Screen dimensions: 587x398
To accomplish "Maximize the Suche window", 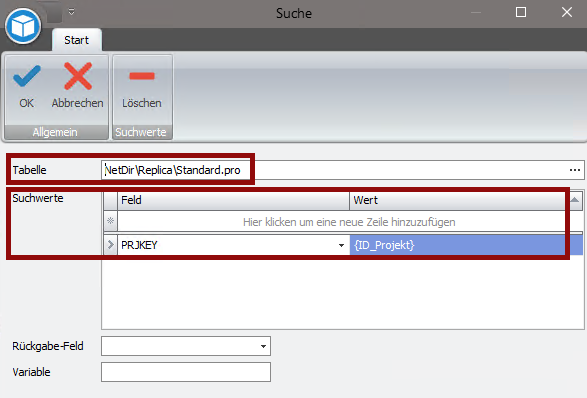I will (521, 12).
